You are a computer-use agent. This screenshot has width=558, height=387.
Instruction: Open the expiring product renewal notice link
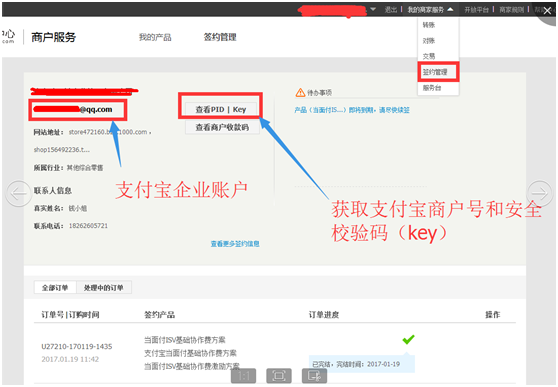pos(352,110)
